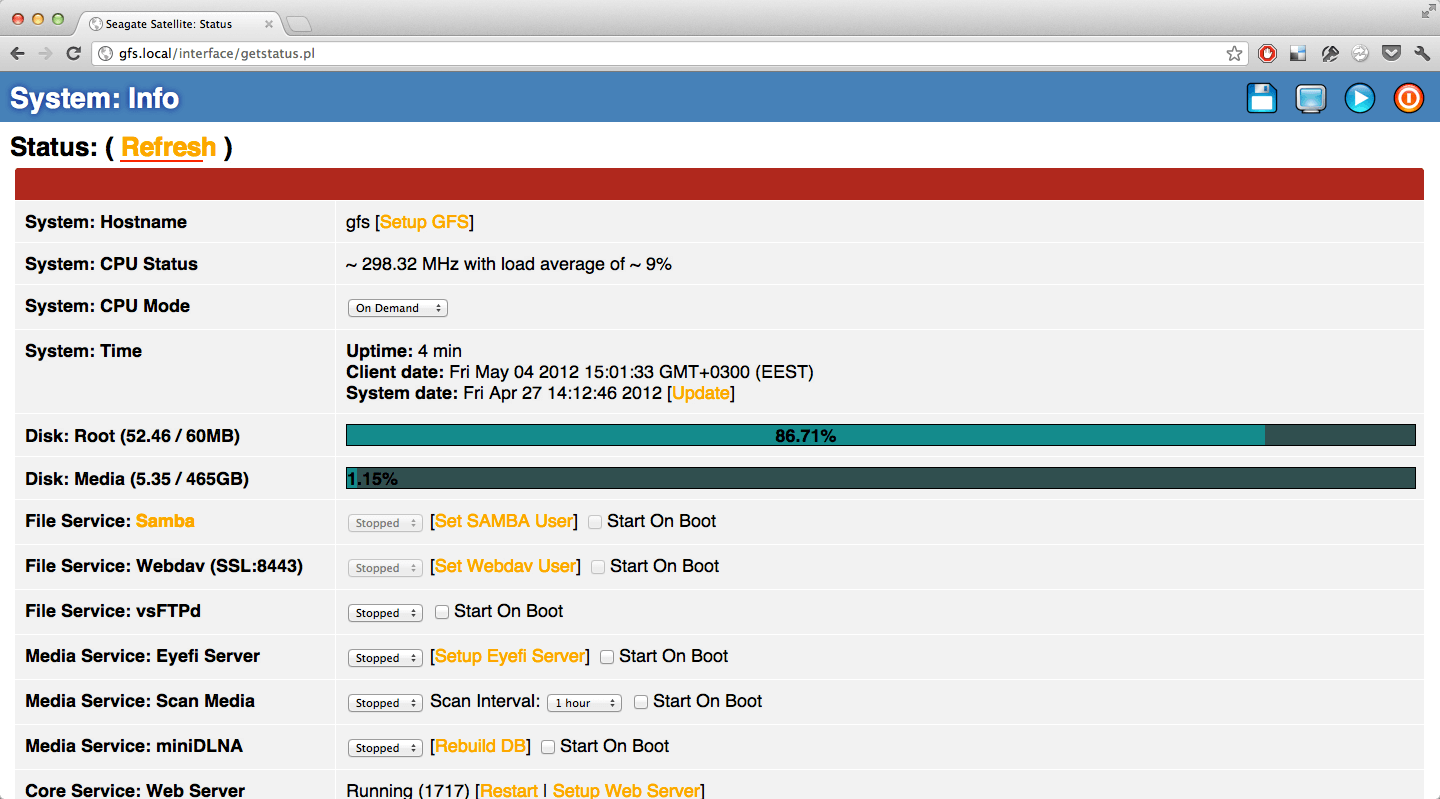
Task: Click the browser forward arrow
Action: [45, 53]
